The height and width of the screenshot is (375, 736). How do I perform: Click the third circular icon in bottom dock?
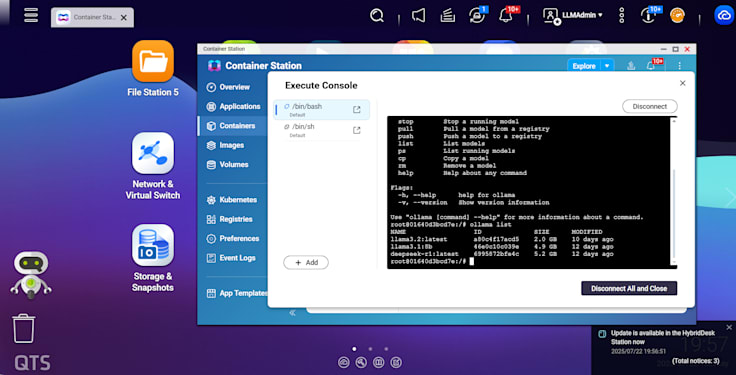point(379,362)
